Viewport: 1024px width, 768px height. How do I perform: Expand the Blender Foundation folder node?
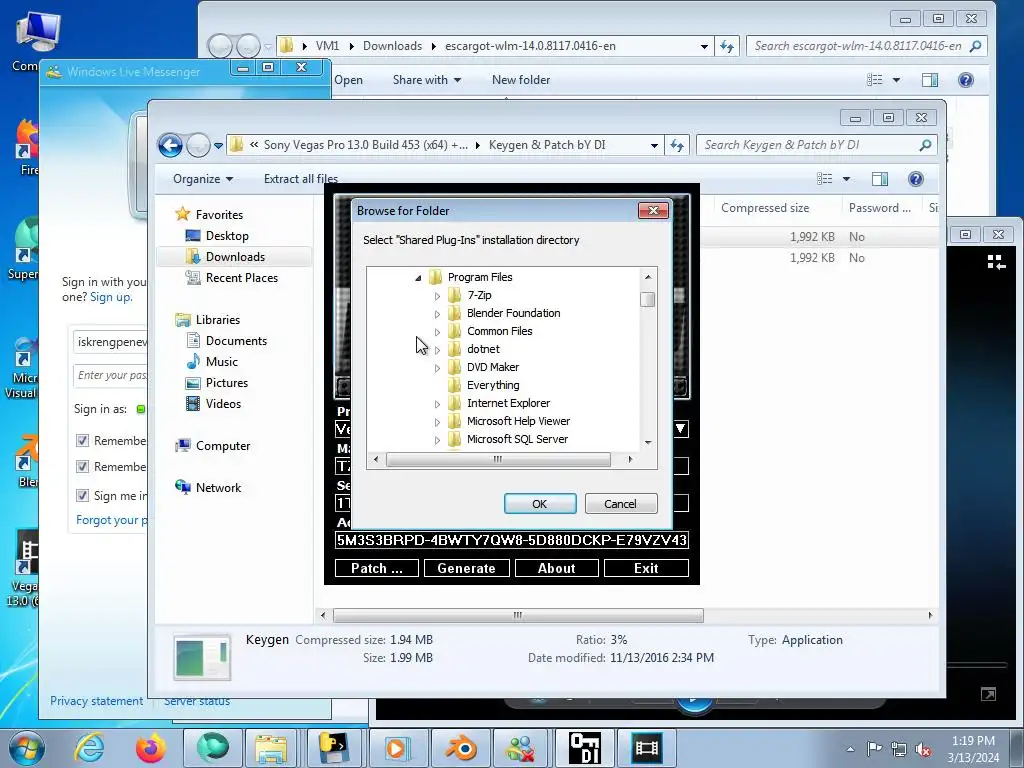click(437, 314)
